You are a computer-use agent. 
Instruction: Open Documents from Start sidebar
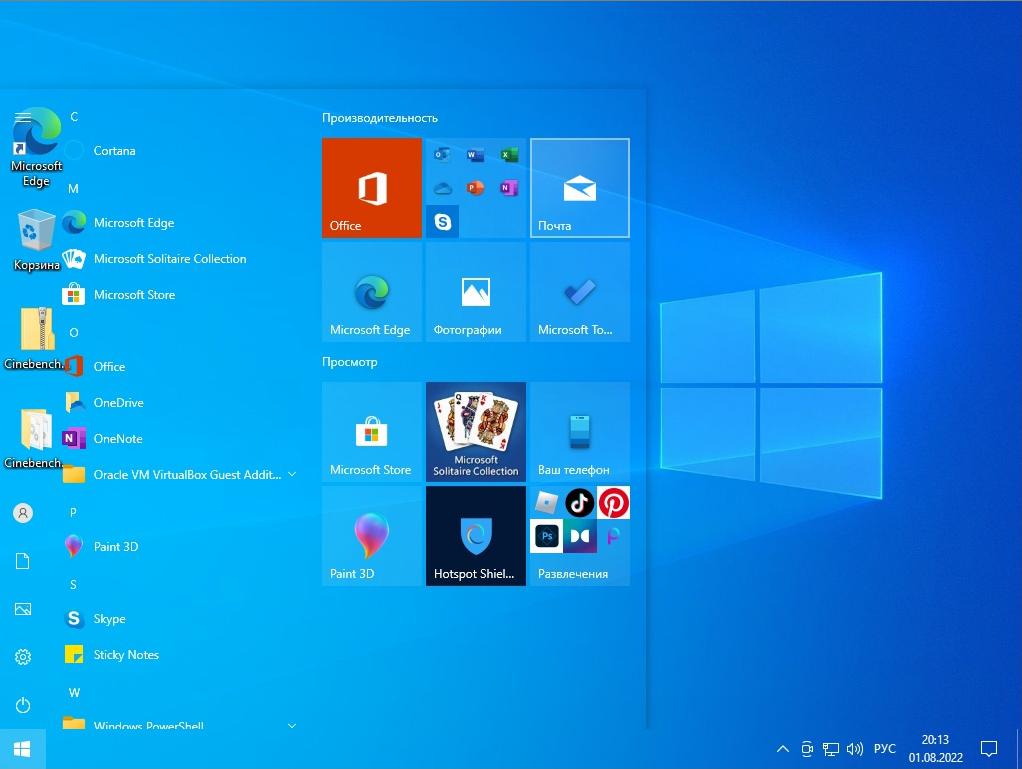[x=23, y=561]
